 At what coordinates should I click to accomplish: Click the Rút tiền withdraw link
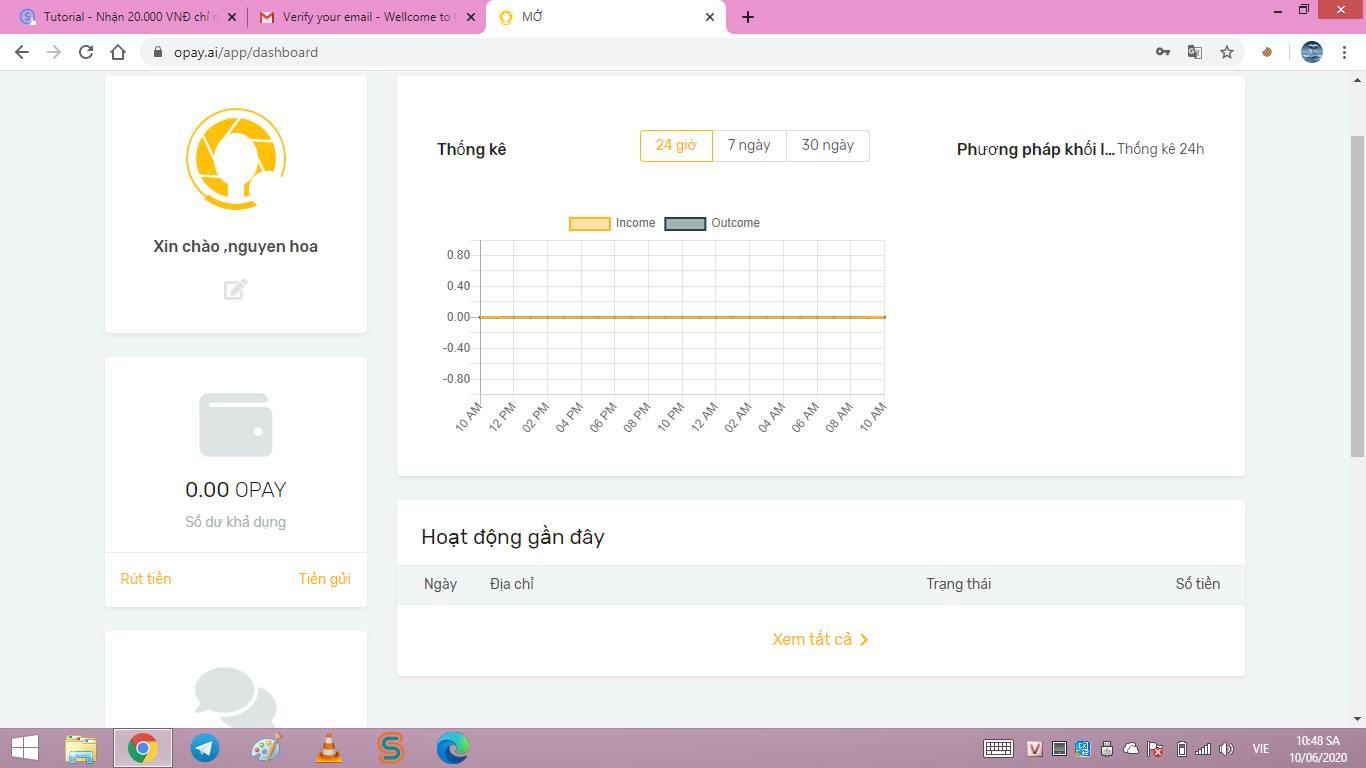[146, 579]
